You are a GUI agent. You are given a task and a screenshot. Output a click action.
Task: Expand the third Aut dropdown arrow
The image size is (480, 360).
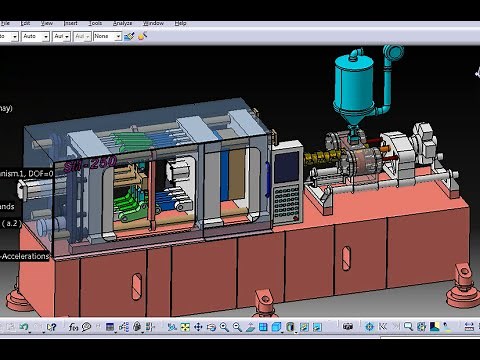pos(67,37)
